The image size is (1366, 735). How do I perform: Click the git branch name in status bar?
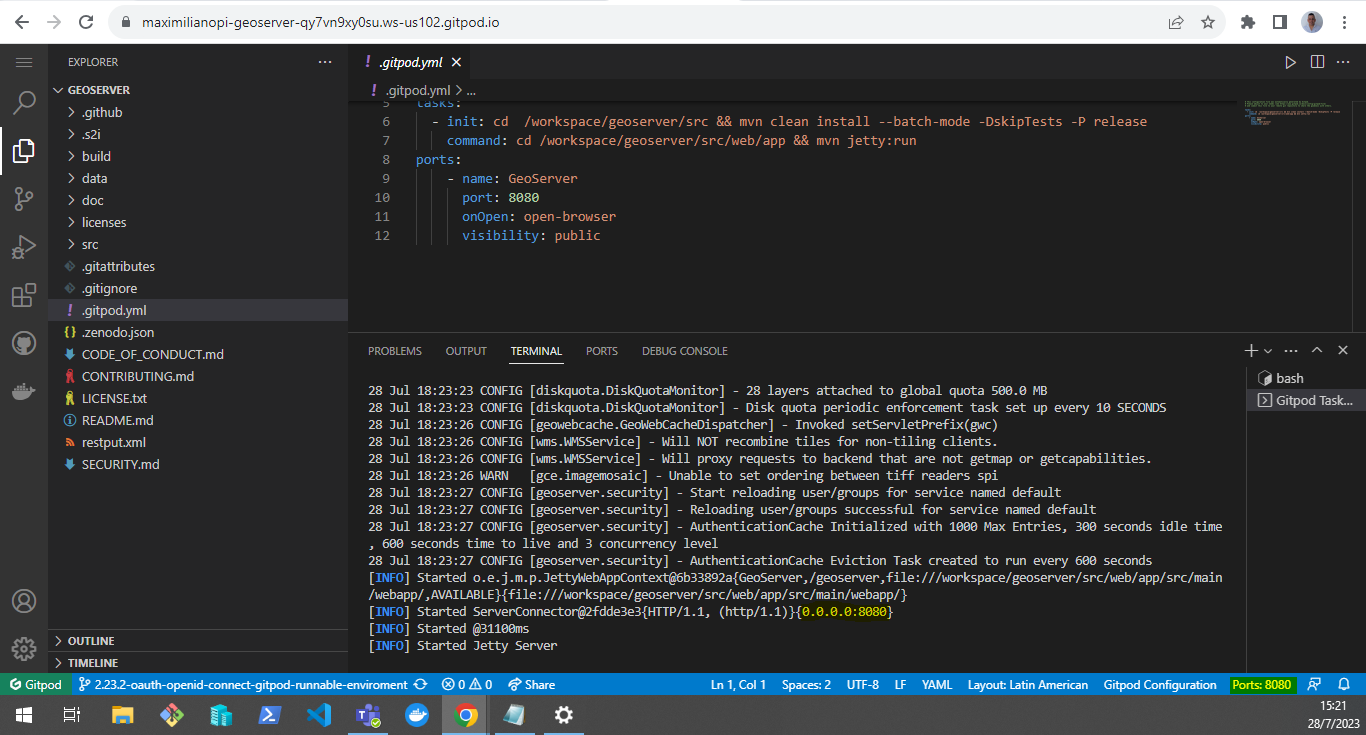coord(241,685)
